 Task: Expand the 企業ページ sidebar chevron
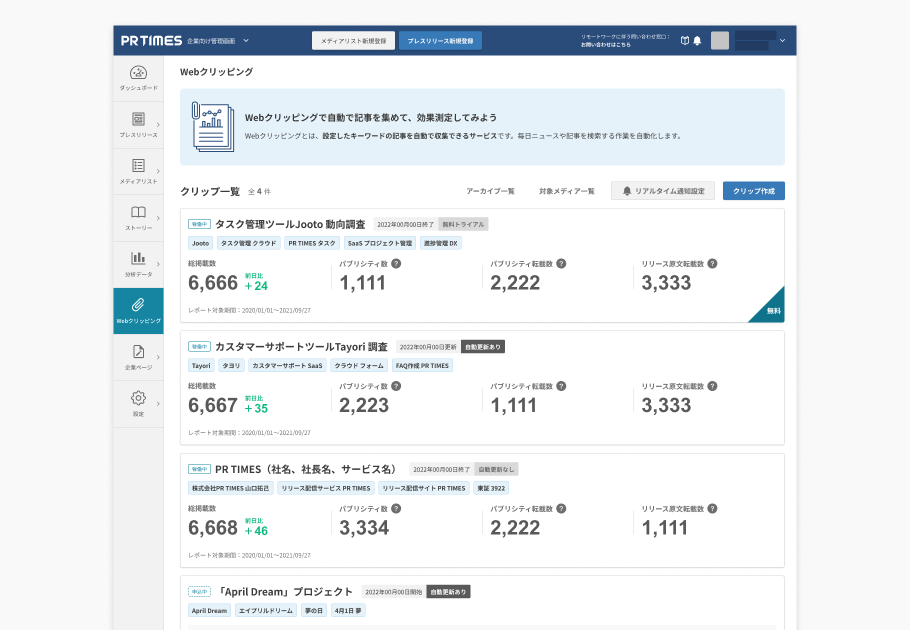pyautogui.click(x=158, y=357)
